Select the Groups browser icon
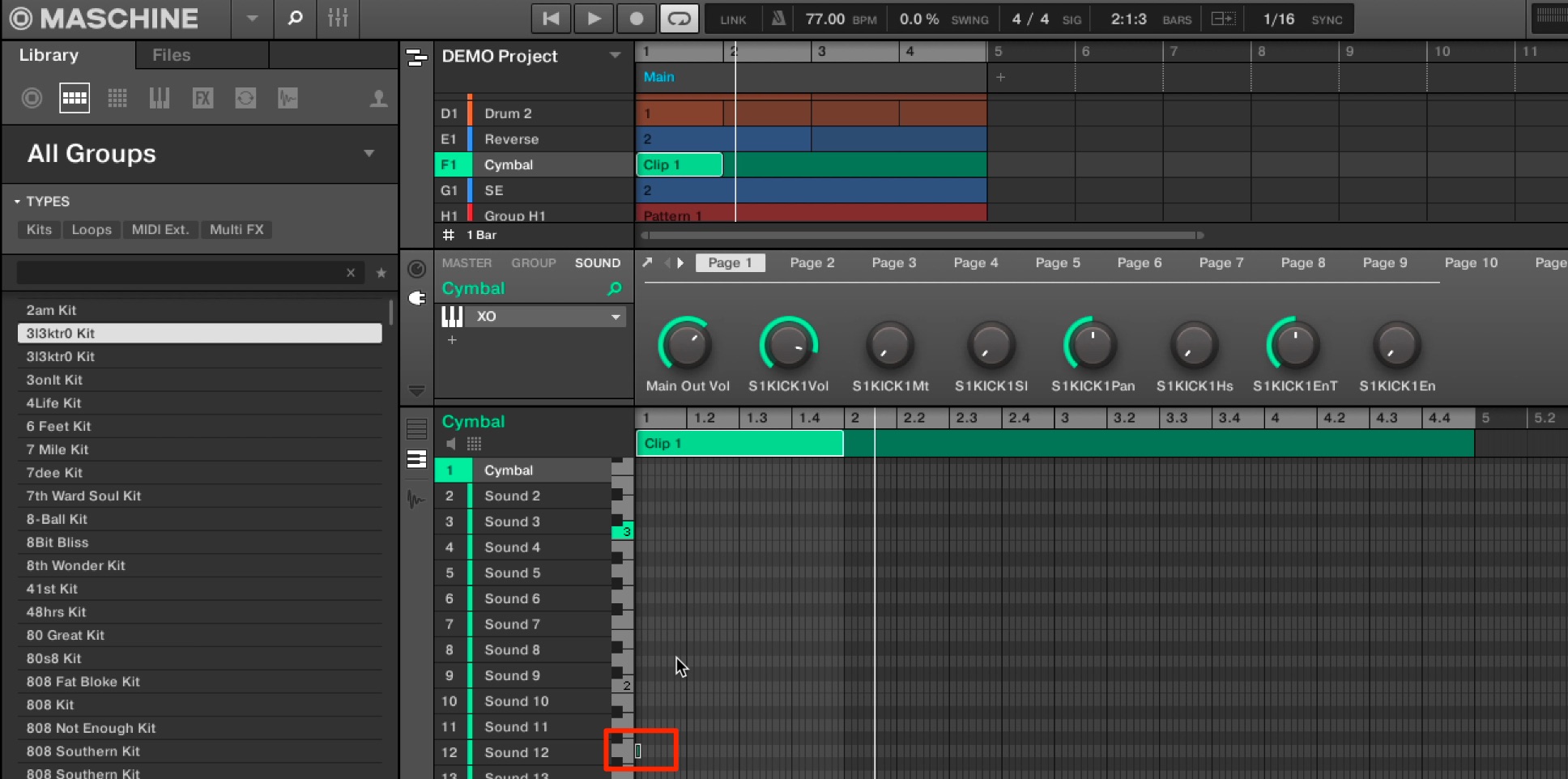 pyautogui.click(x=75, y=98)
